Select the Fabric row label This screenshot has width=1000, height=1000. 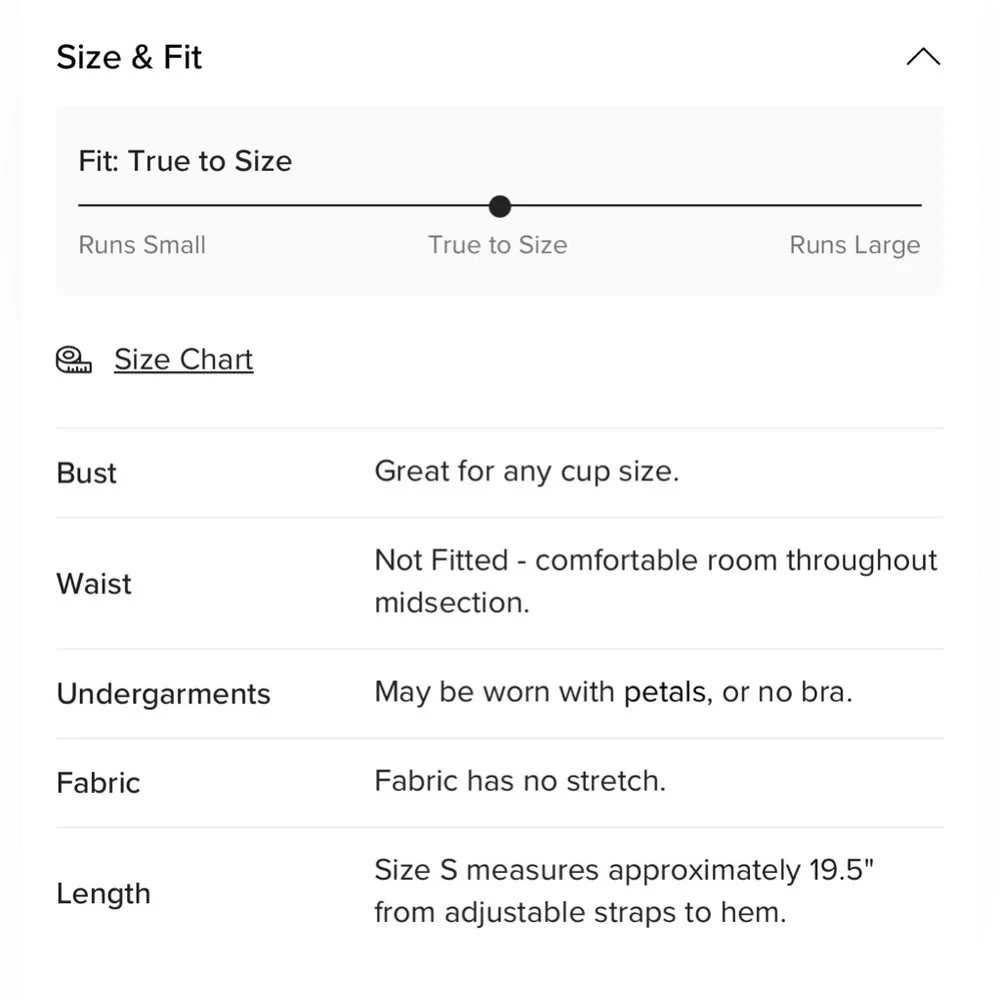tap(98, 783)
